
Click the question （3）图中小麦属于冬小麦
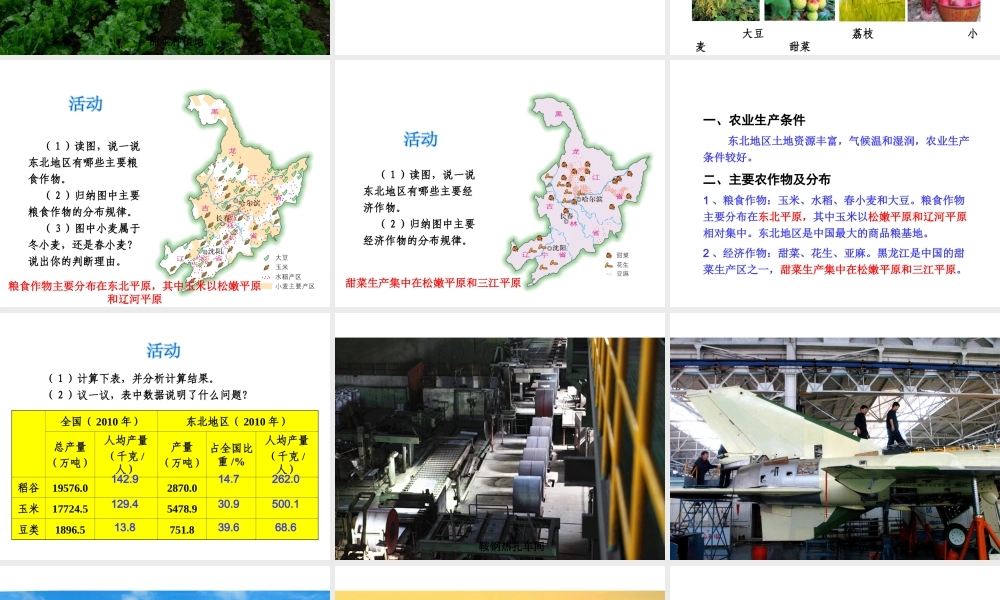click(x=84, y=245)
